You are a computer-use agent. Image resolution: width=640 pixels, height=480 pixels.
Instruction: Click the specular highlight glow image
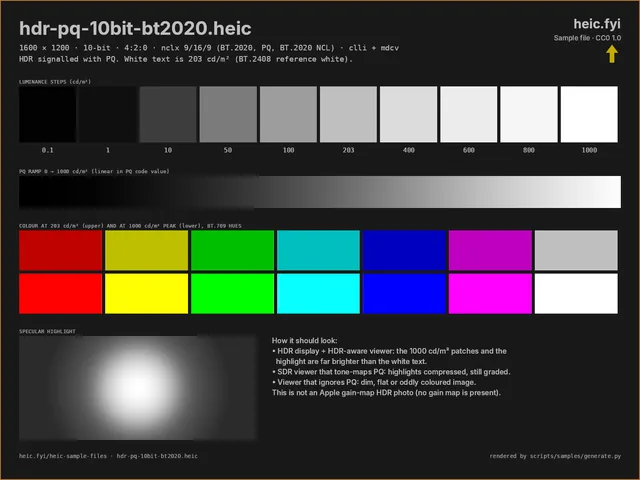pyautogui.click(x=138, y=388)
